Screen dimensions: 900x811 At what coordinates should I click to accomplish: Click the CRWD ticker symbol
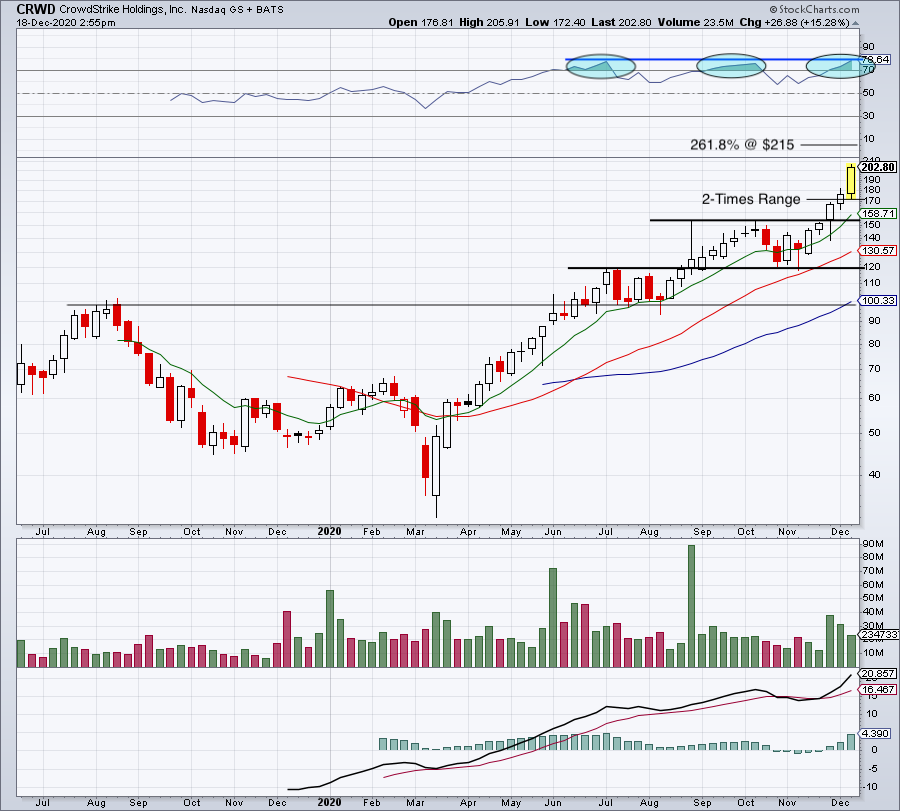tap(36, 9)
